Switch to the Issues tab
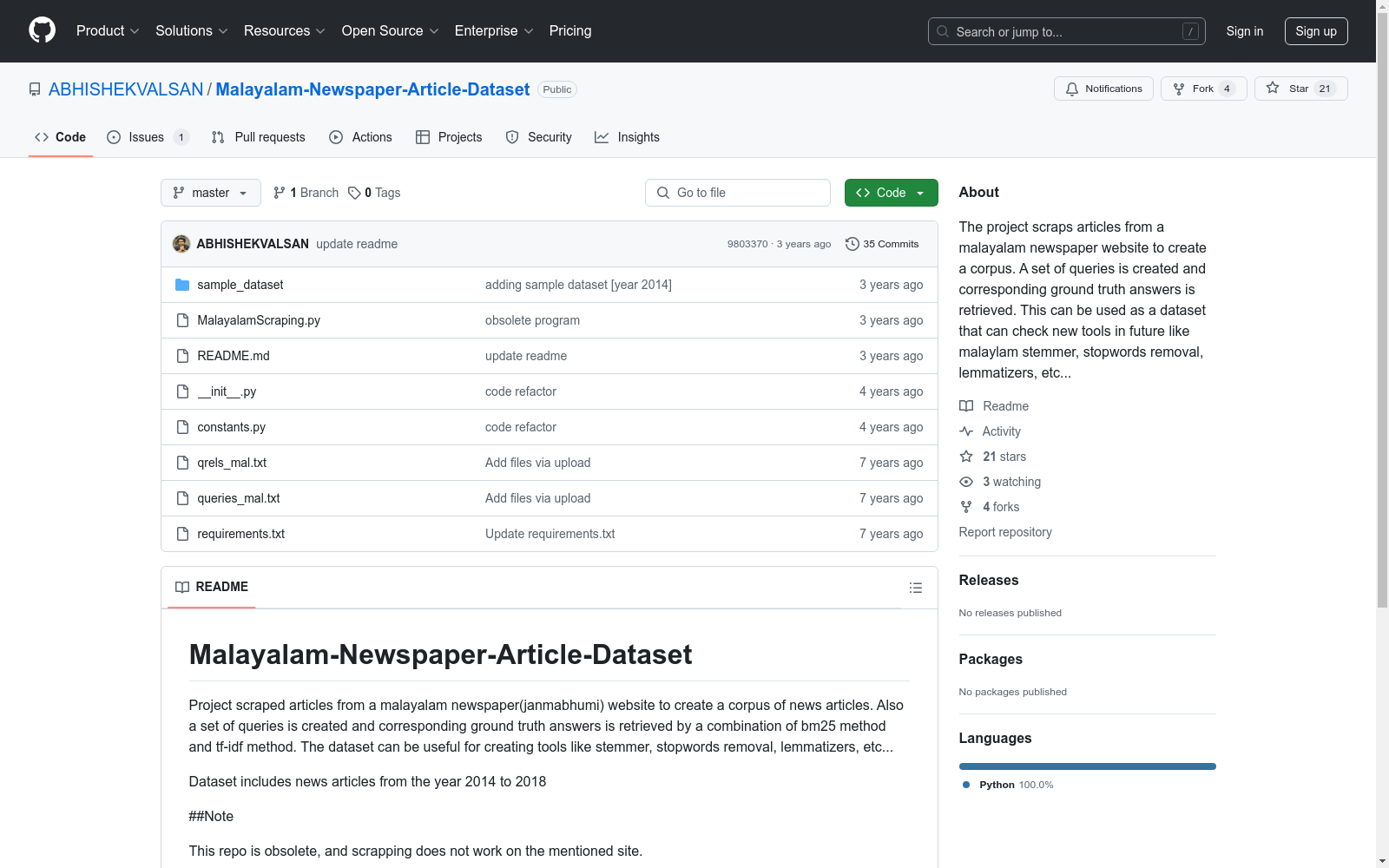1389x868 pixels. (x=148, y=137)
